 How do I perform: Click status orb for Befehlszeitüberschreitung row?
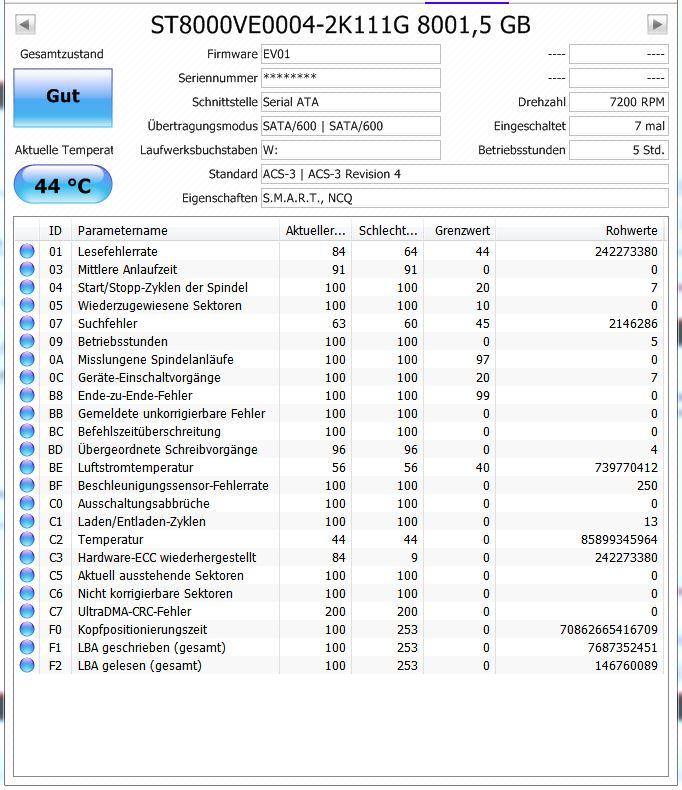(27, 431)
